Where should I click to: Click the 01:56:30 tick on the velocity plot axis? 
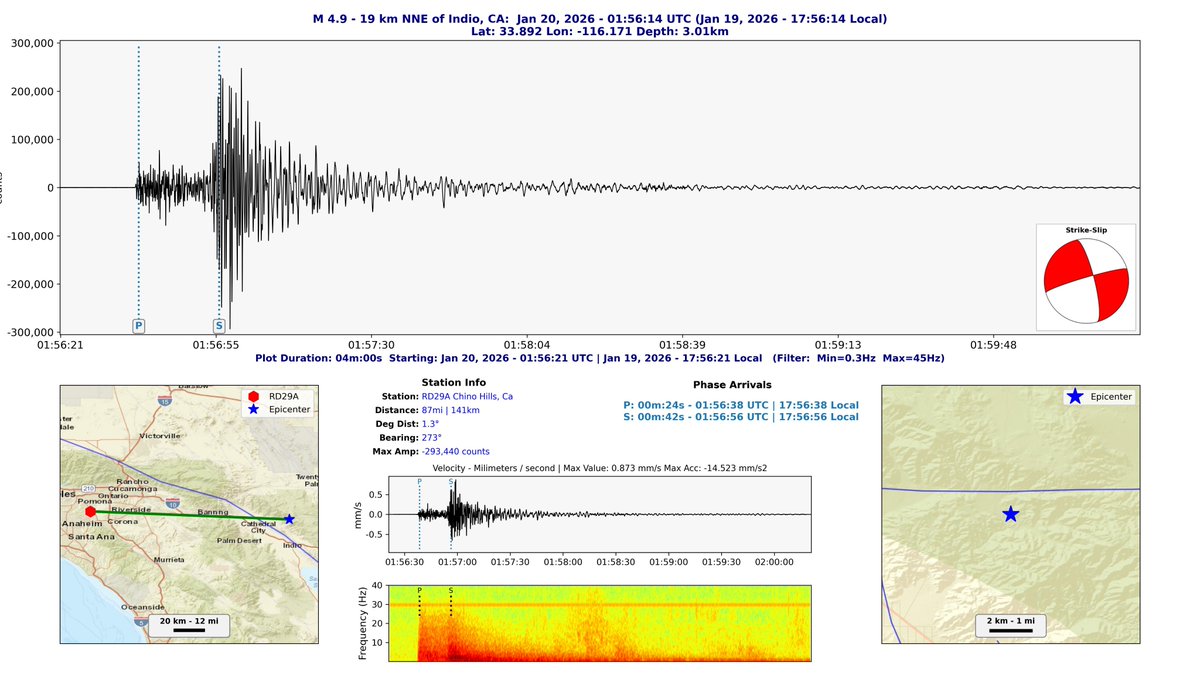[404, 561]
